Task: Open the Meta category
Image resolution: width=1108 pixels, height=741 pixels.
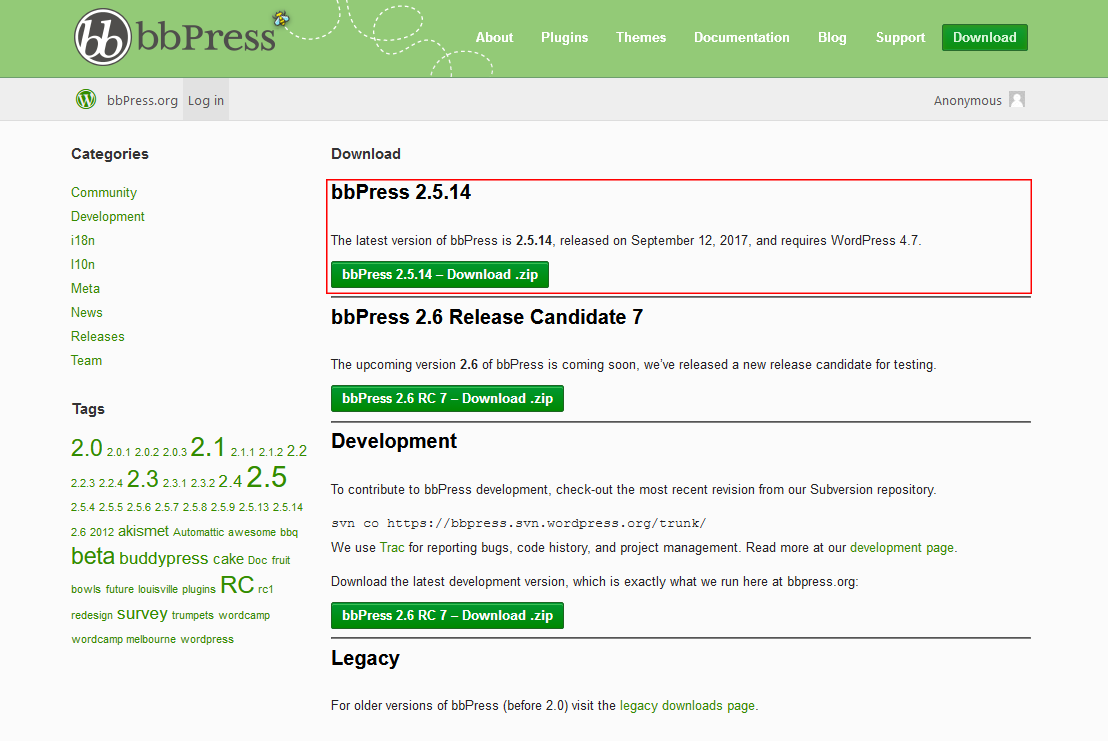Action: point(86,288)
